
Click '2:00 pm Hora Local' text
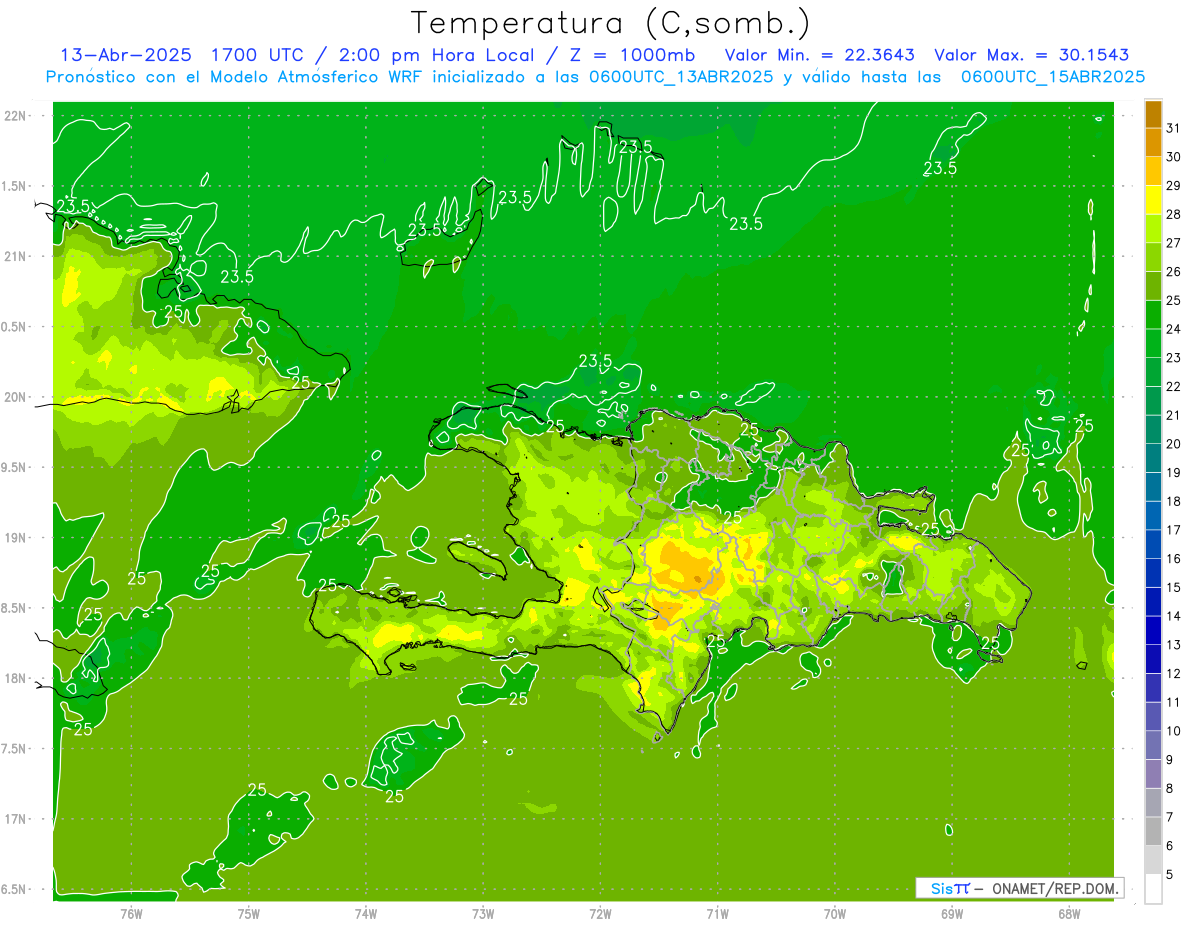click(x=436, y=55)
